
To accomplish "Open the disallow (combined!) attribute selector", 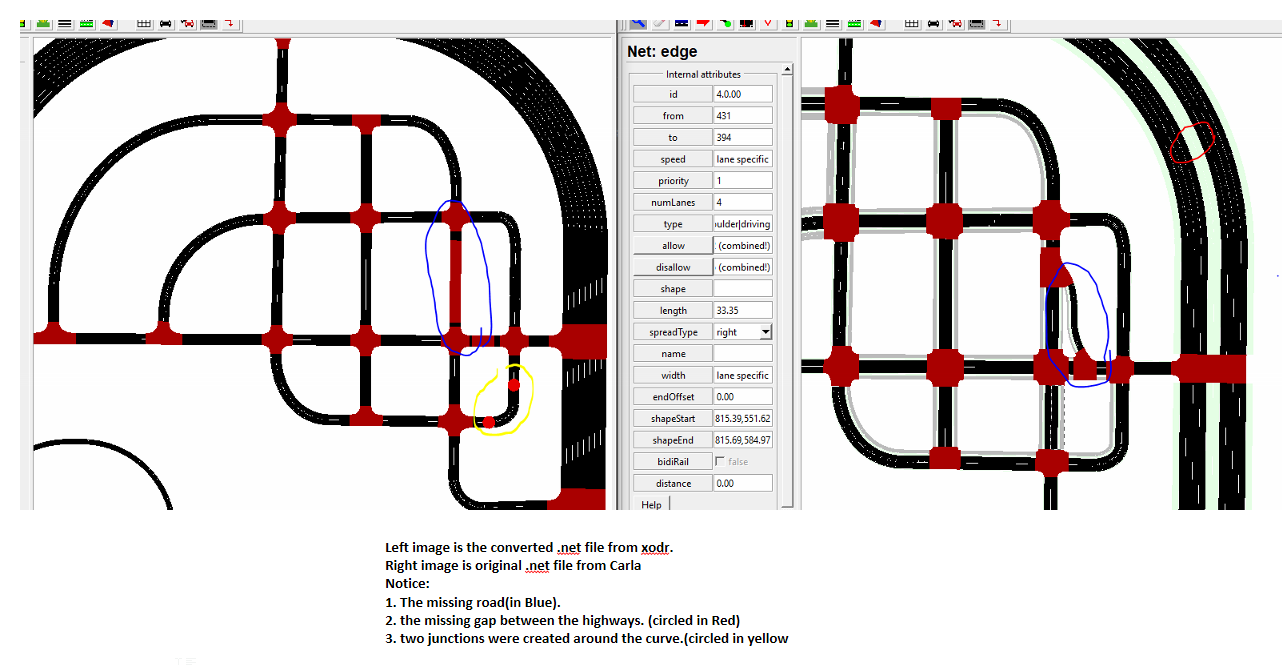I will pos(742,266).
